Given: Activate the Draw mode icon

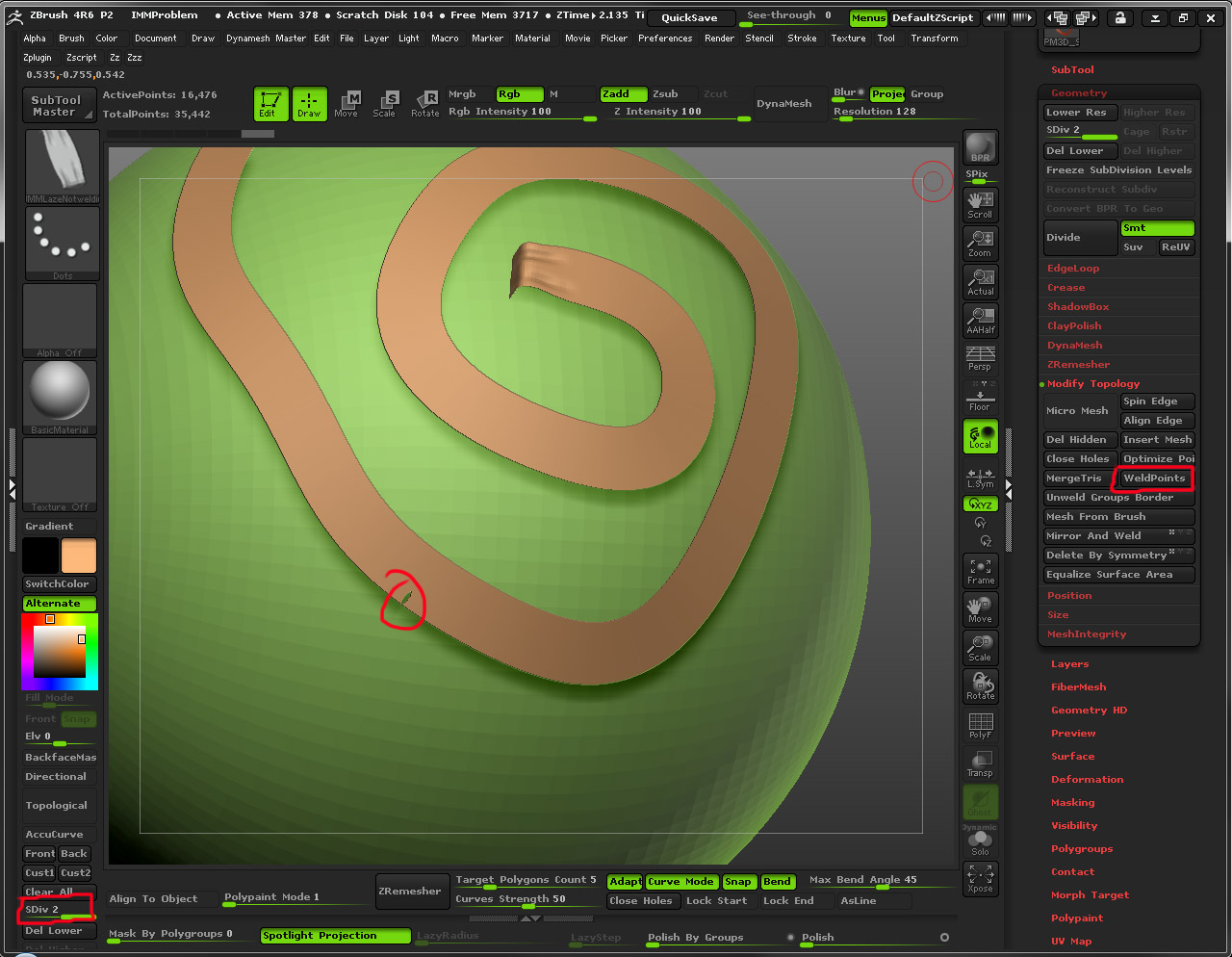Looking at the screenshot, I should (x=309, y=104).
